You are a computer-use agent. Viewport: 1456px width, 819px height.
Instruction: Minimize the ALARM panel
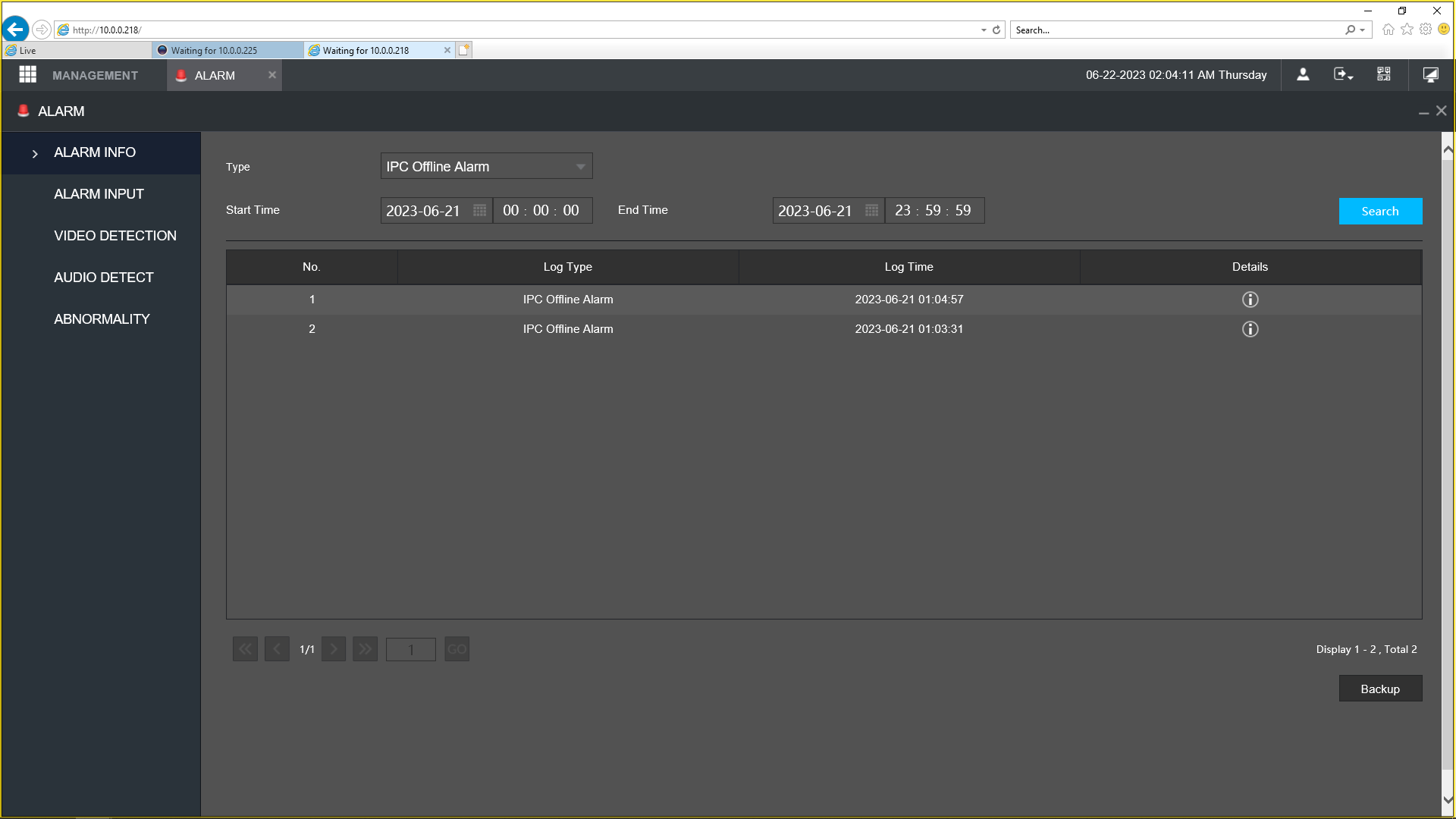1423,112
